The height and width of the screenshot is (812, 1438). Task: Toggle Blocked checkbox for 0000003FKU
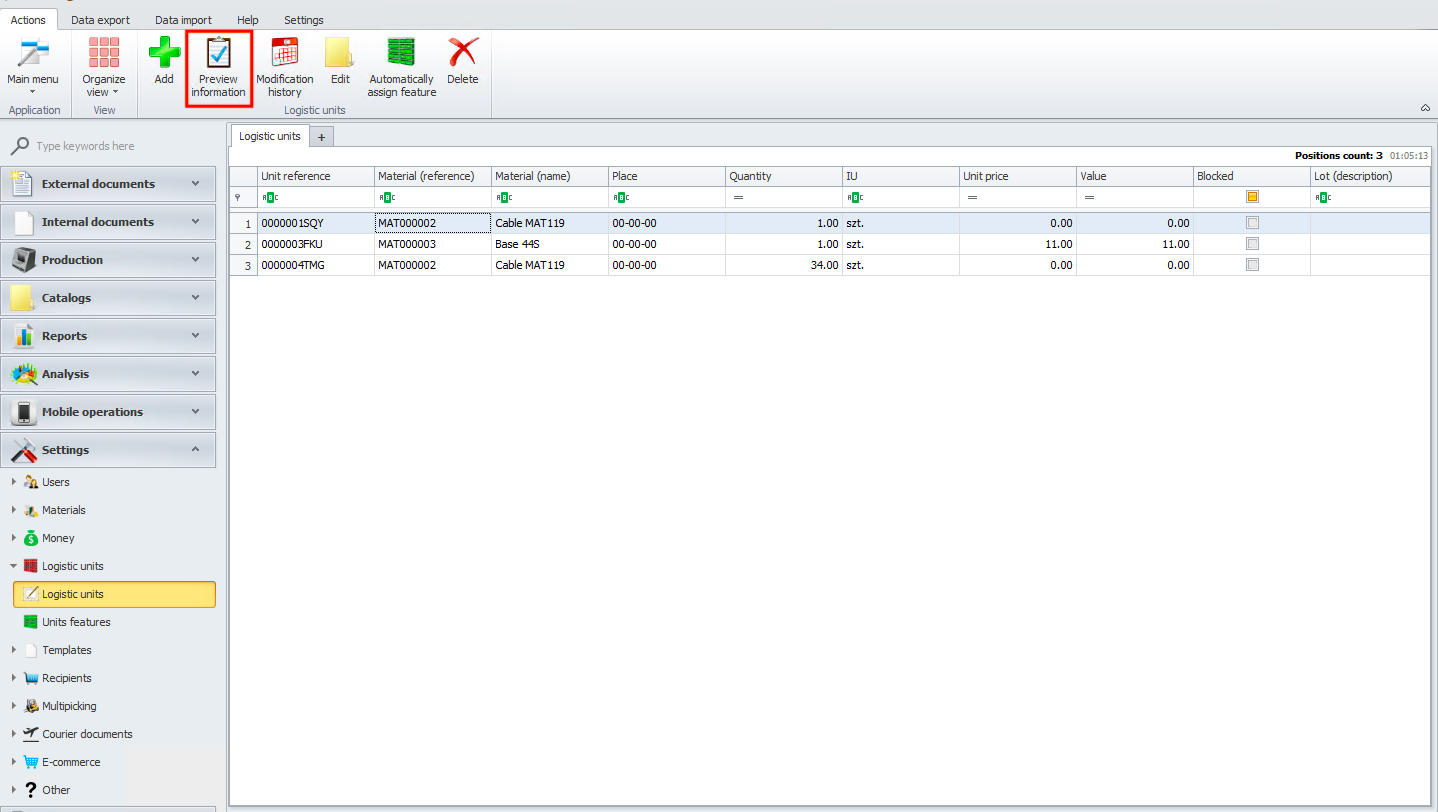tap(1252, 244)
